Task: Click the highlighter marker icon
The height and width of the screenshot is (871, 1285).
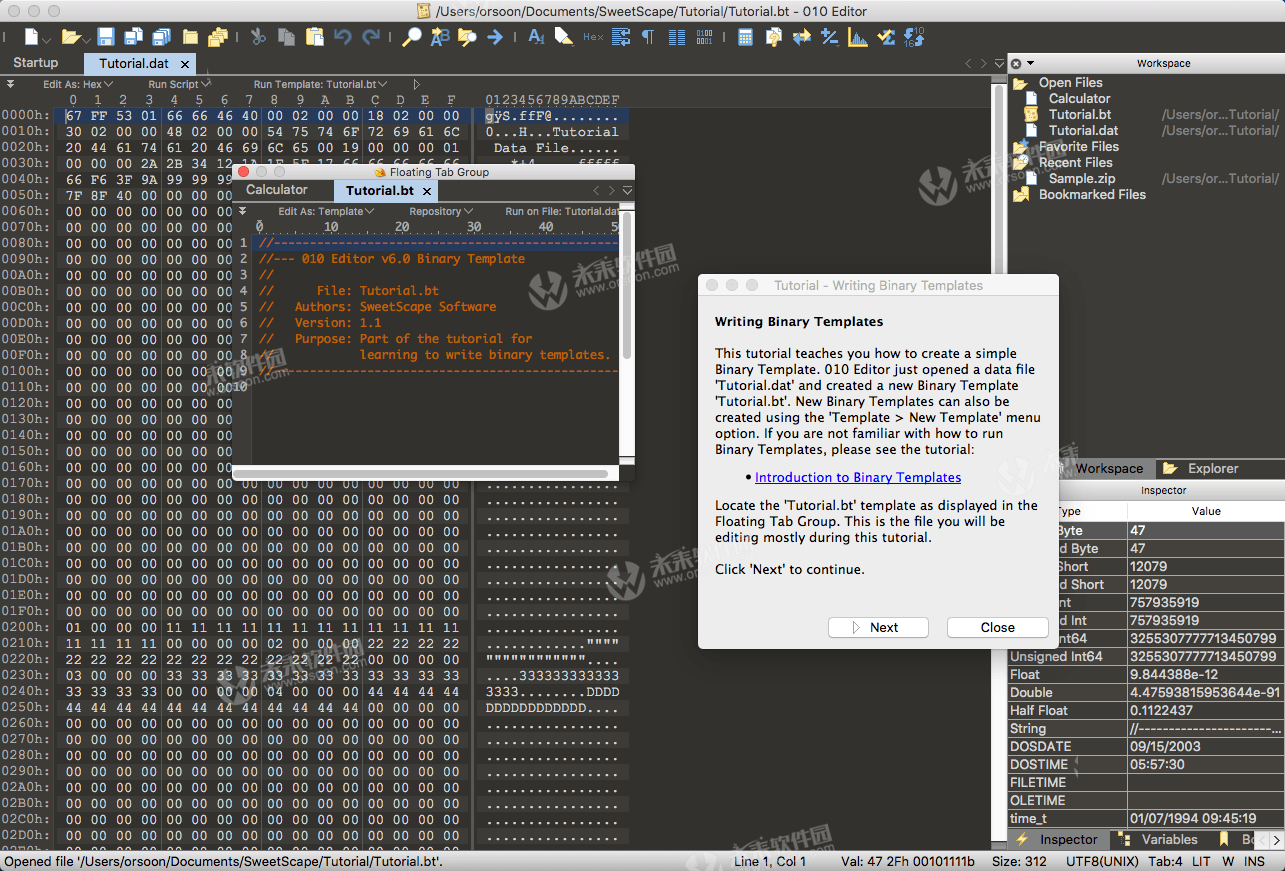Action: (564, 37)
